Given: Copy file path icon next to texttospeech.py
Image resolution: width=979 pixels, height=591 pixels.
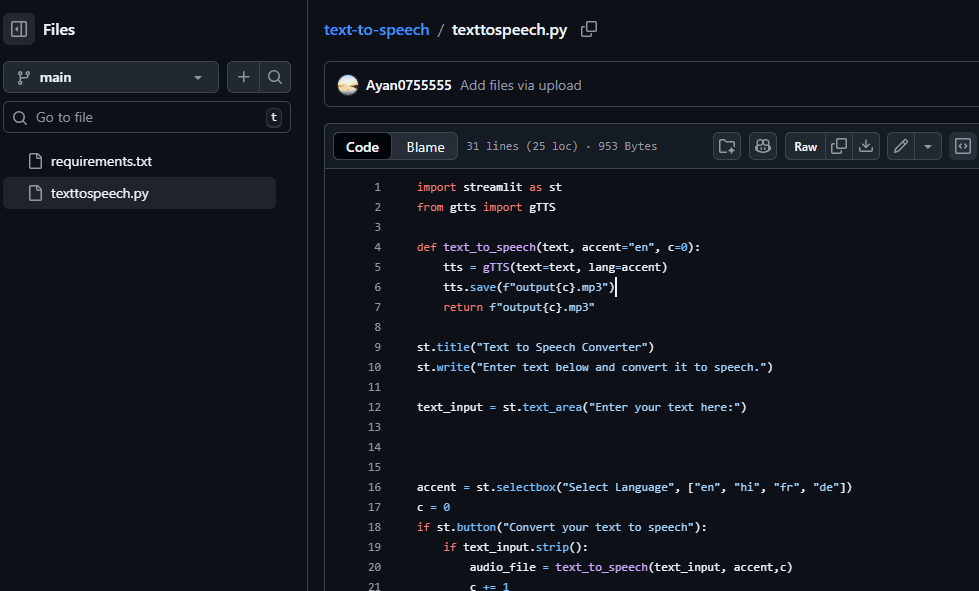Looking at the screenshot, I should (x=589, y=30).
